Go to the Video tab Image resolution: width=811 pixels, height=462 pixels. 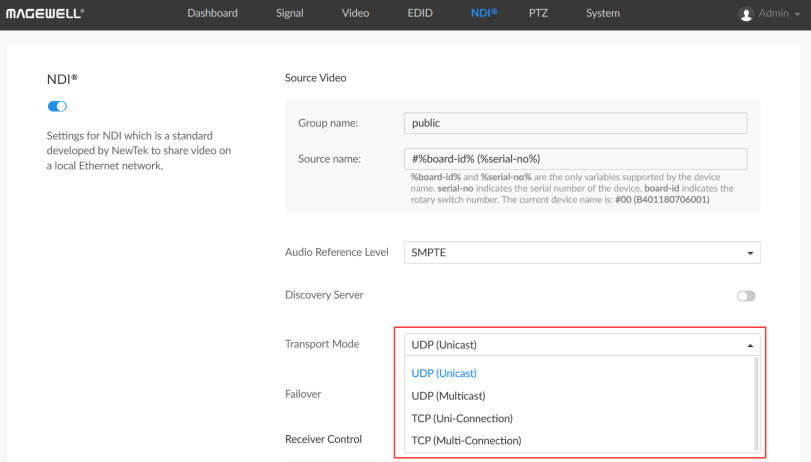point(355,13)
